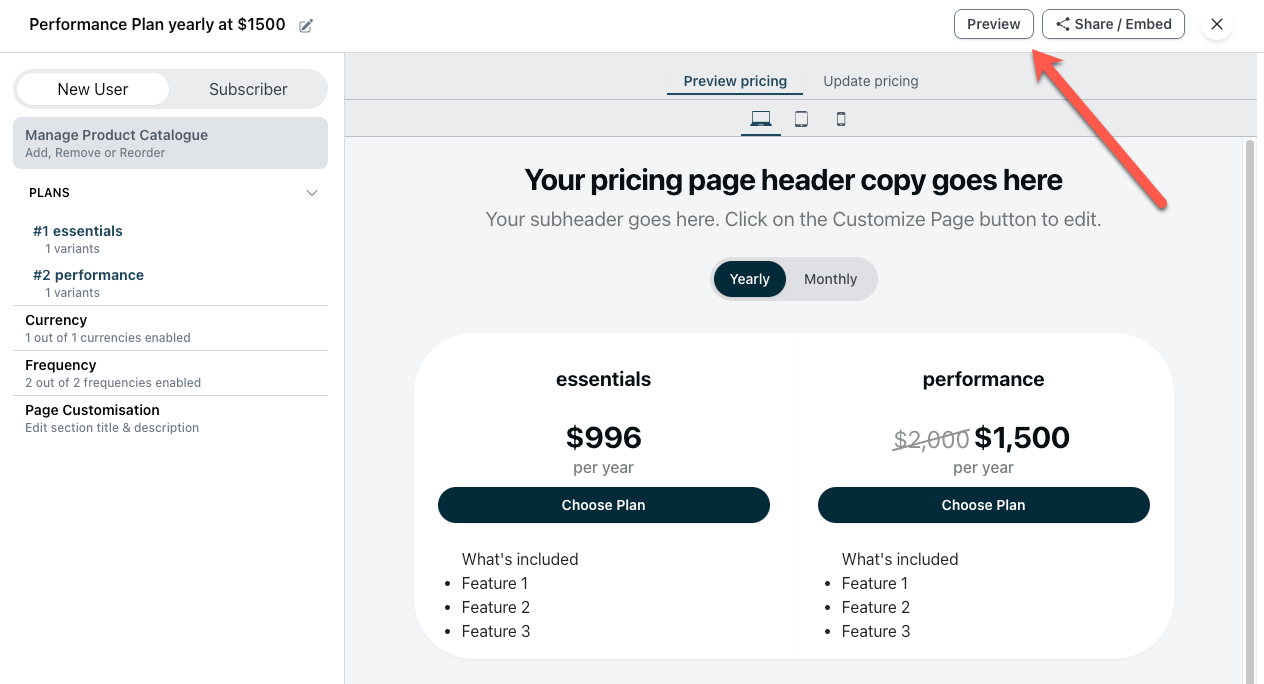Open Manage Product Catalogue
The height and width of the screenshot is (684, 1264).
pyautogui.click(x=170, y=142)
